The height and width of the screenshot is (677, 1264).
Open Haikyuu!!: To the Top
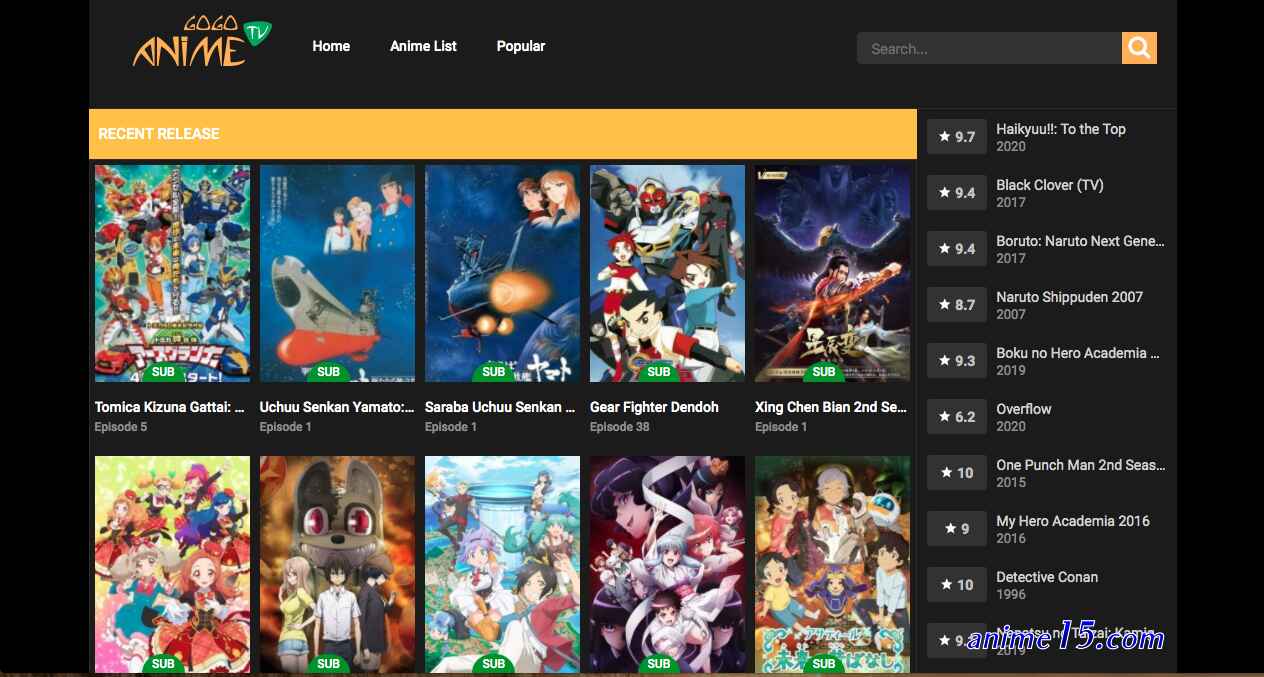pyautogui.click(x=1061, y=129)
